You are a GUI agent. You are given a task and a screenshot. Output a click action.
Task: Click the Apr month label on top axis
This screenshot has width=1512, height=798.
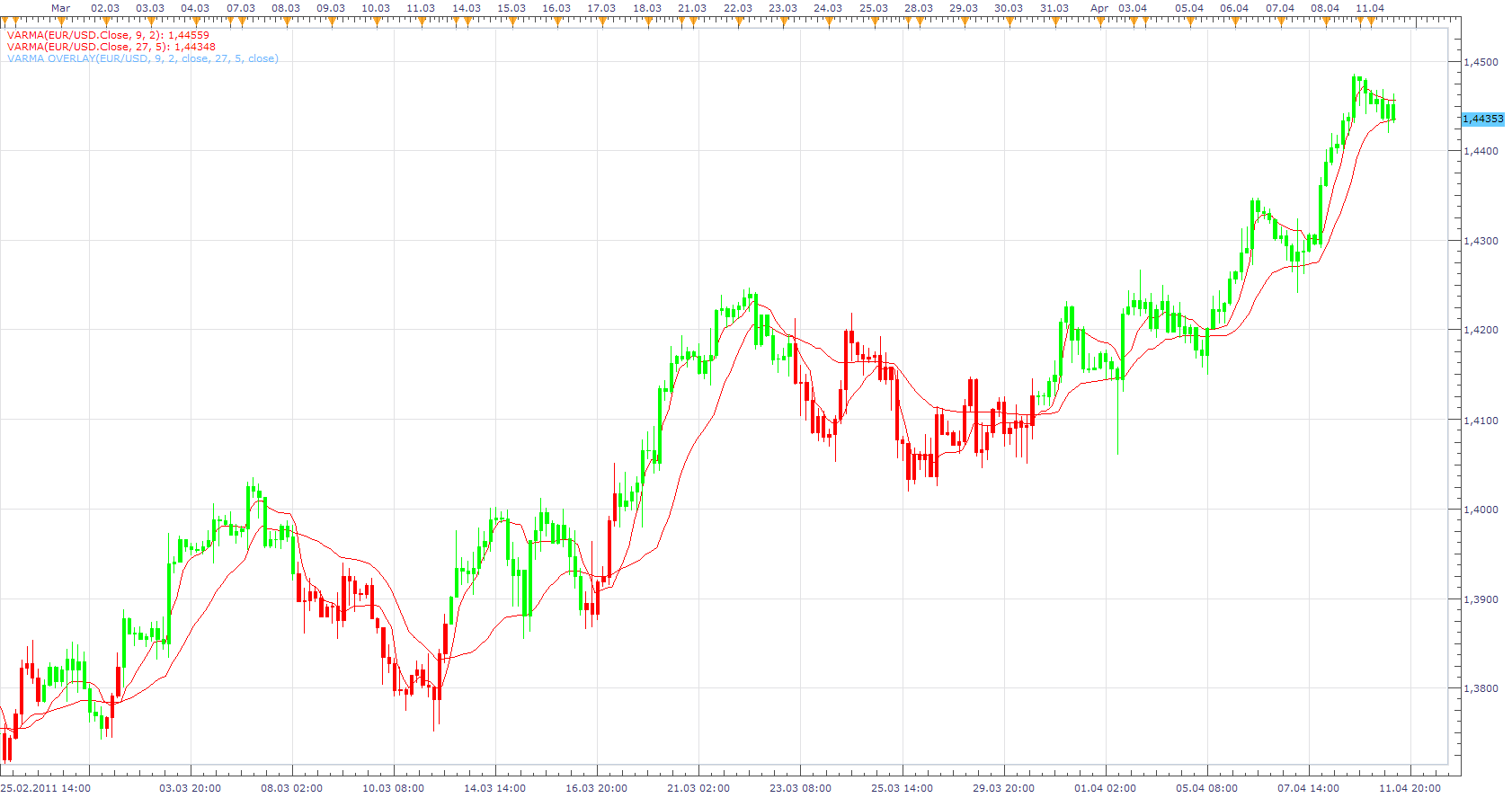pyautogui.click(x=1099, y=8)
